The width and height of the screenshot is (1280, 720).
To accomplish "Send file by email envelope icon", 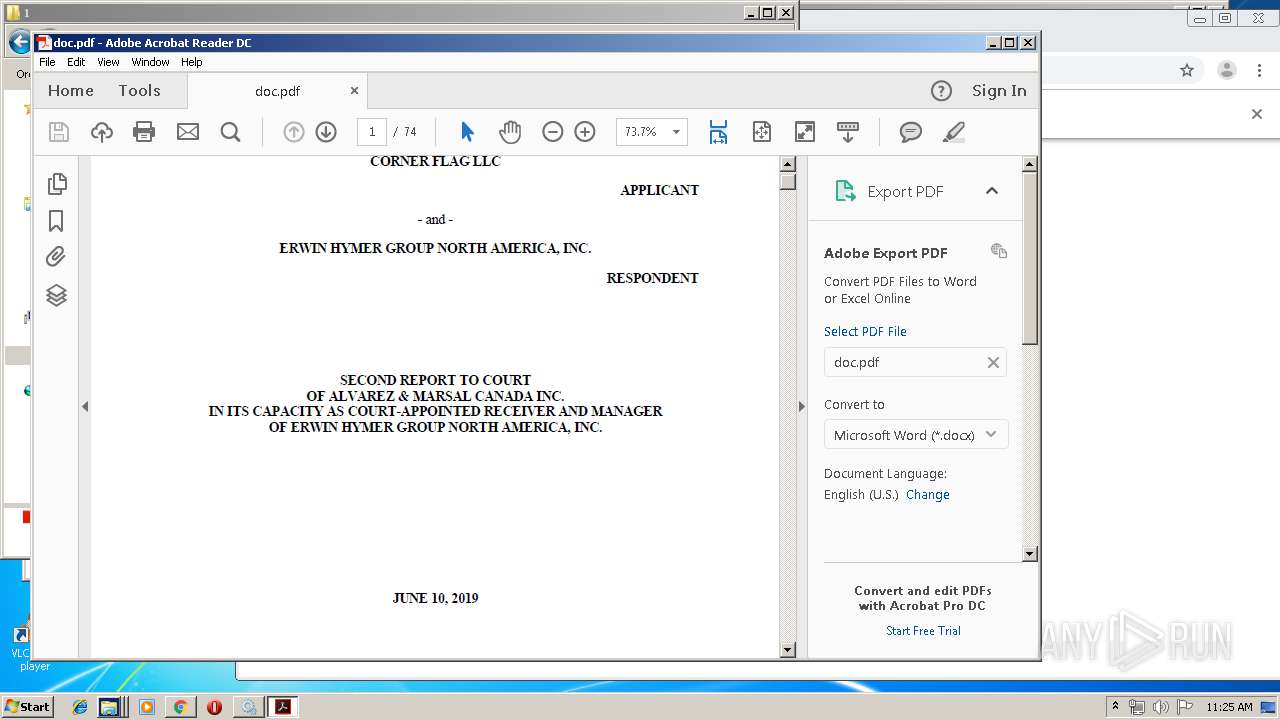I will tap(188, 132).
